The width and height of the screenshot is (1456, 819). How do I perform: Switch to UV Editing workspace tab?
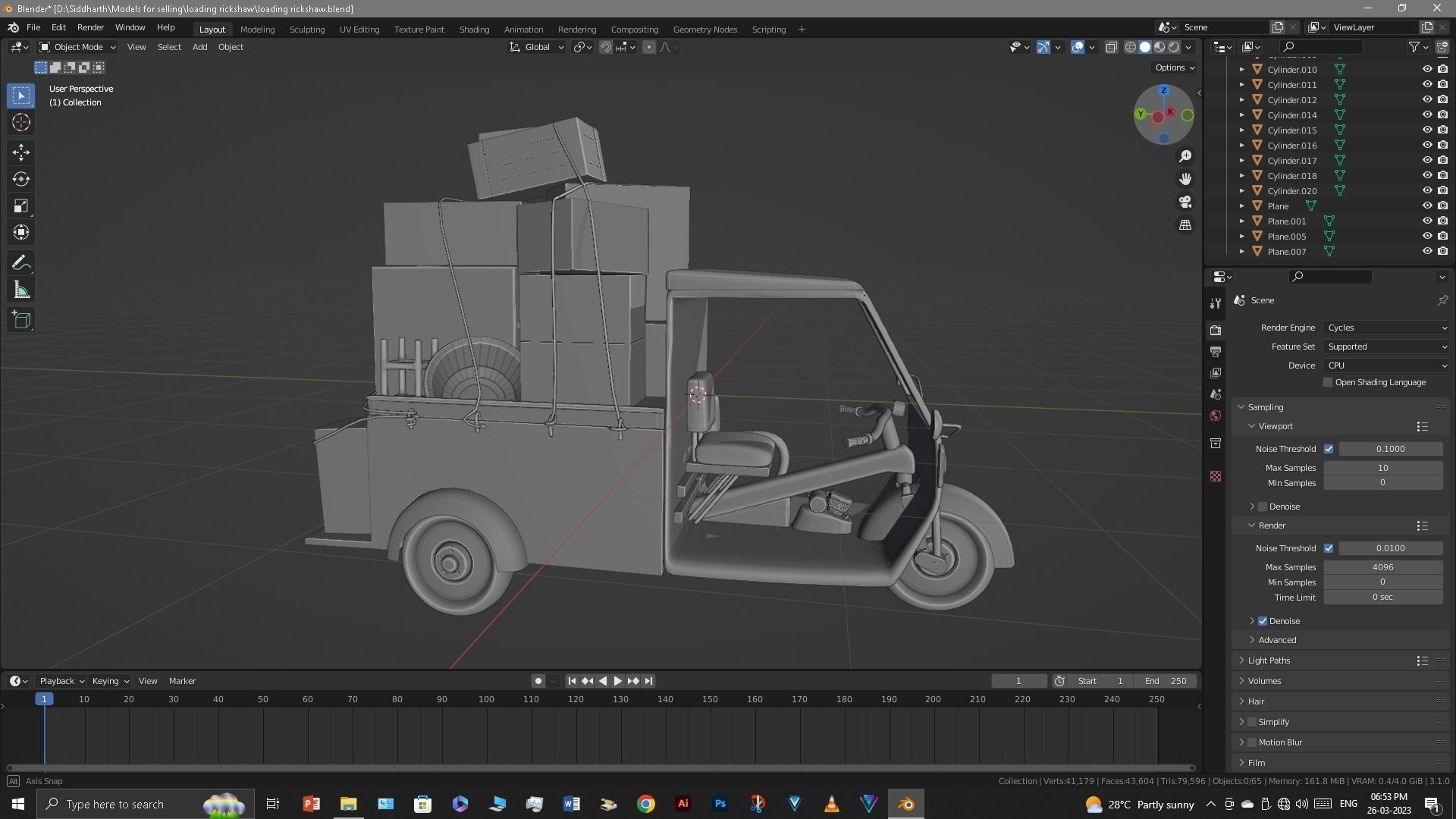[359, 30]
